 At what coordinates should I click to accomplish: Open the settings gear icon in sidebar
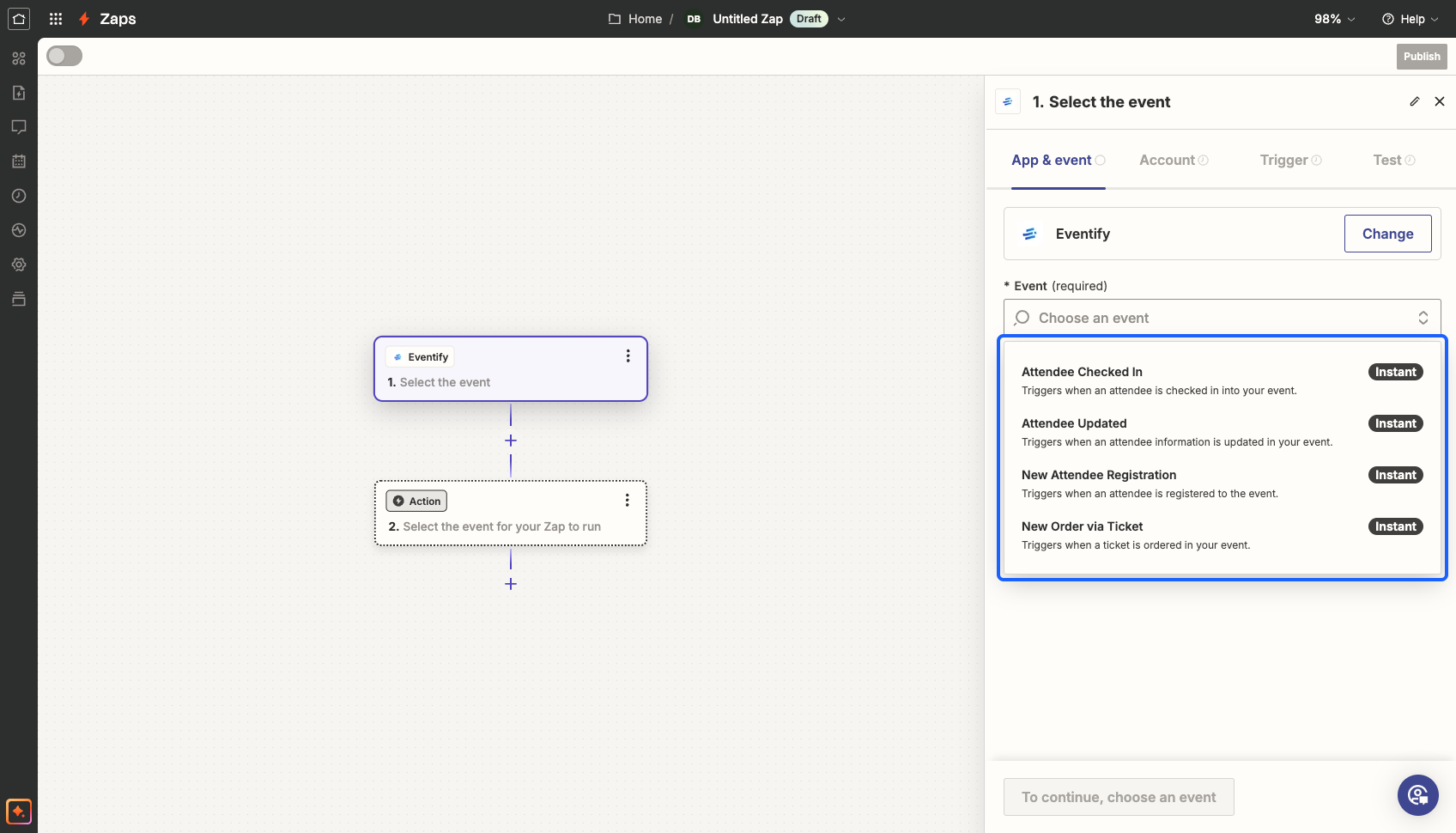pos(19,264)
